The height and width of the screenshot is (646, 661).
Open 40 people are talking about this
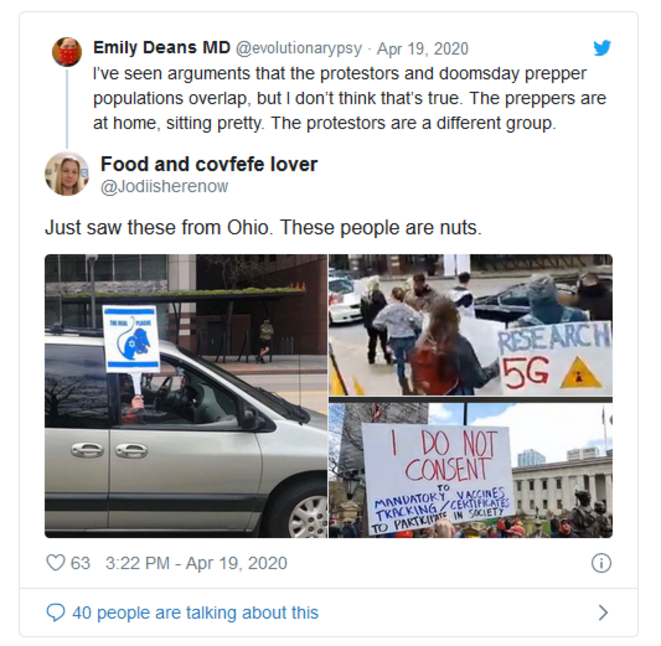click(195, 613)
